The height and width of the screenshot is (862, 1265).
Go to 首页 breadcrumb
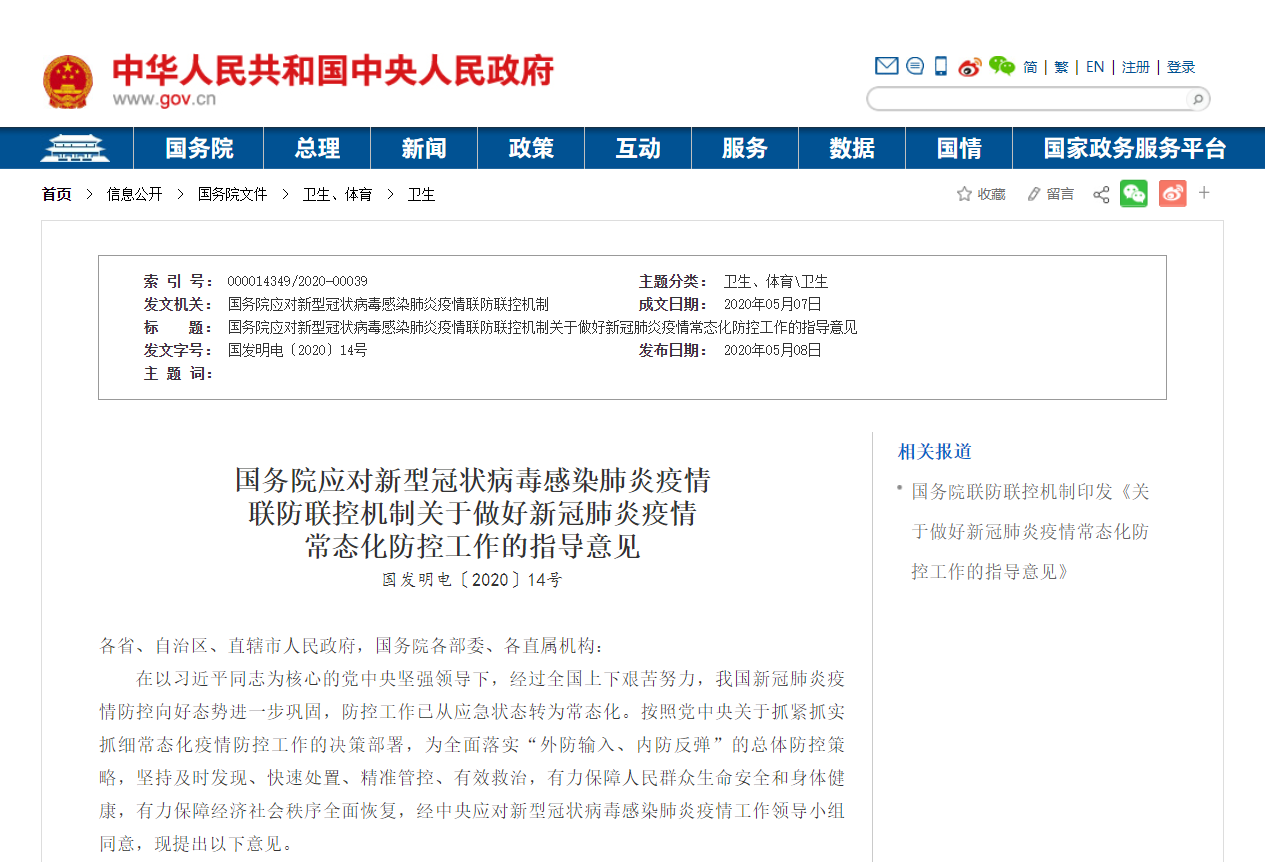(x=57, y=194)
